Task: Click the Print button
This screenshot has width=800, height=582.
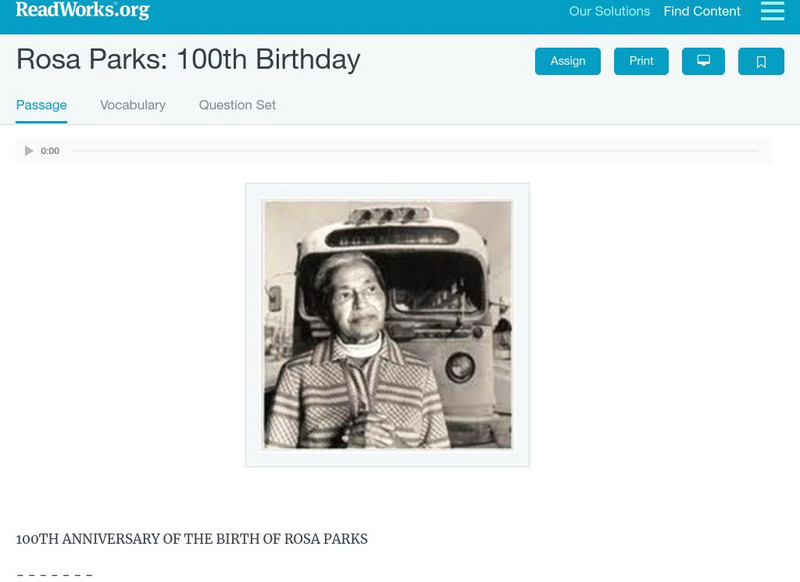Action: (641, 61)
